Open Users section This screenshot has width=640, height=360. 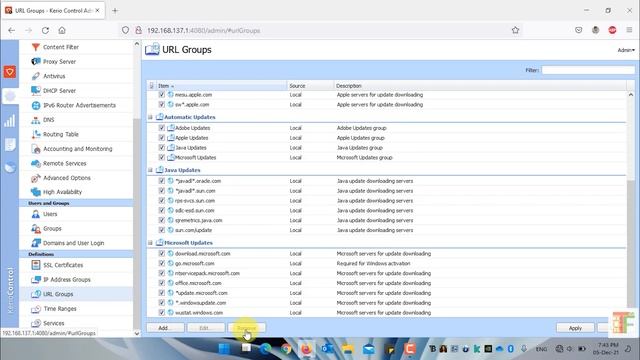click(x=50, y=214)
